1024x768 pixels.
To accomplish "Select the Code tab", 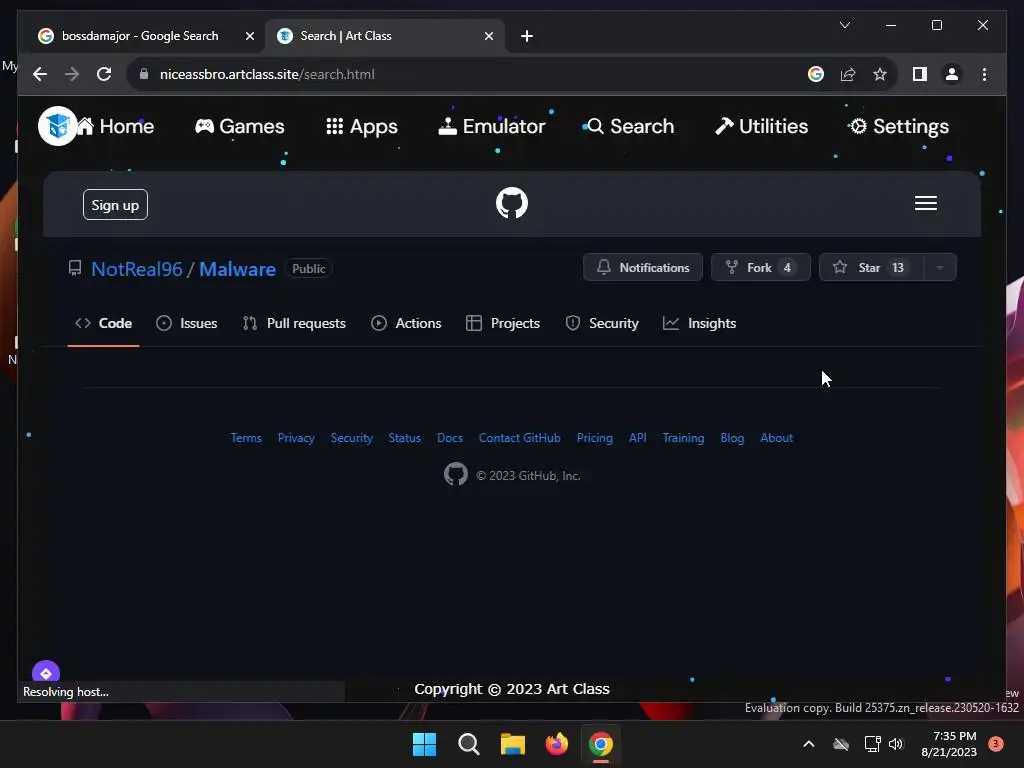I will point(103,323).
